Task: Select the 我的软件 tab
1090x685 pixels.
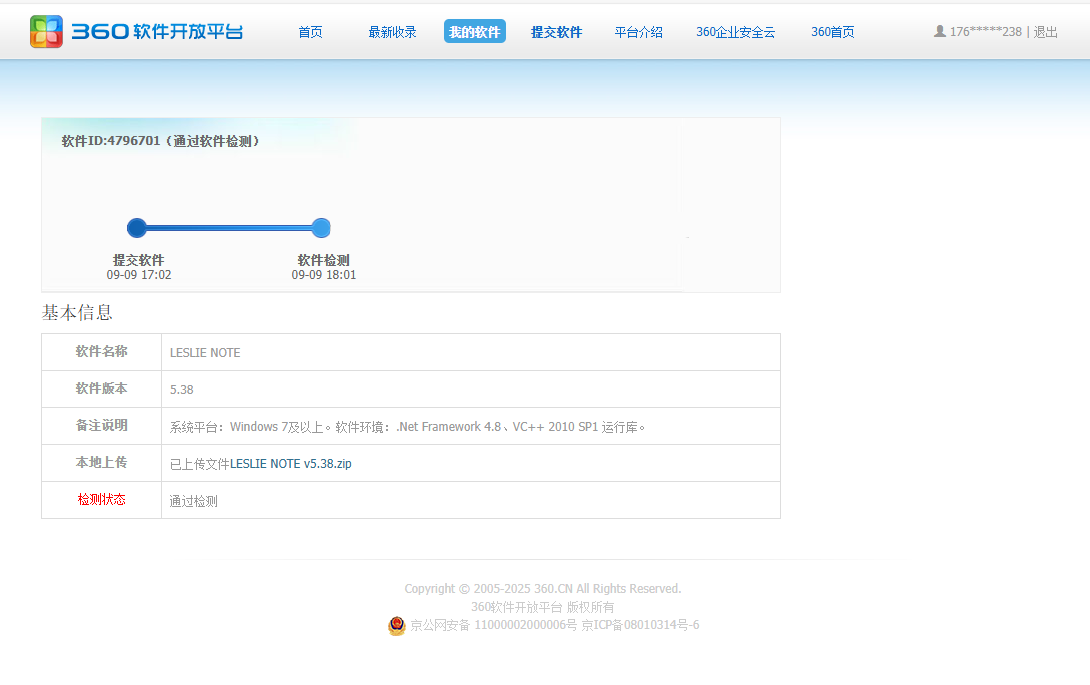Action: 475,31
